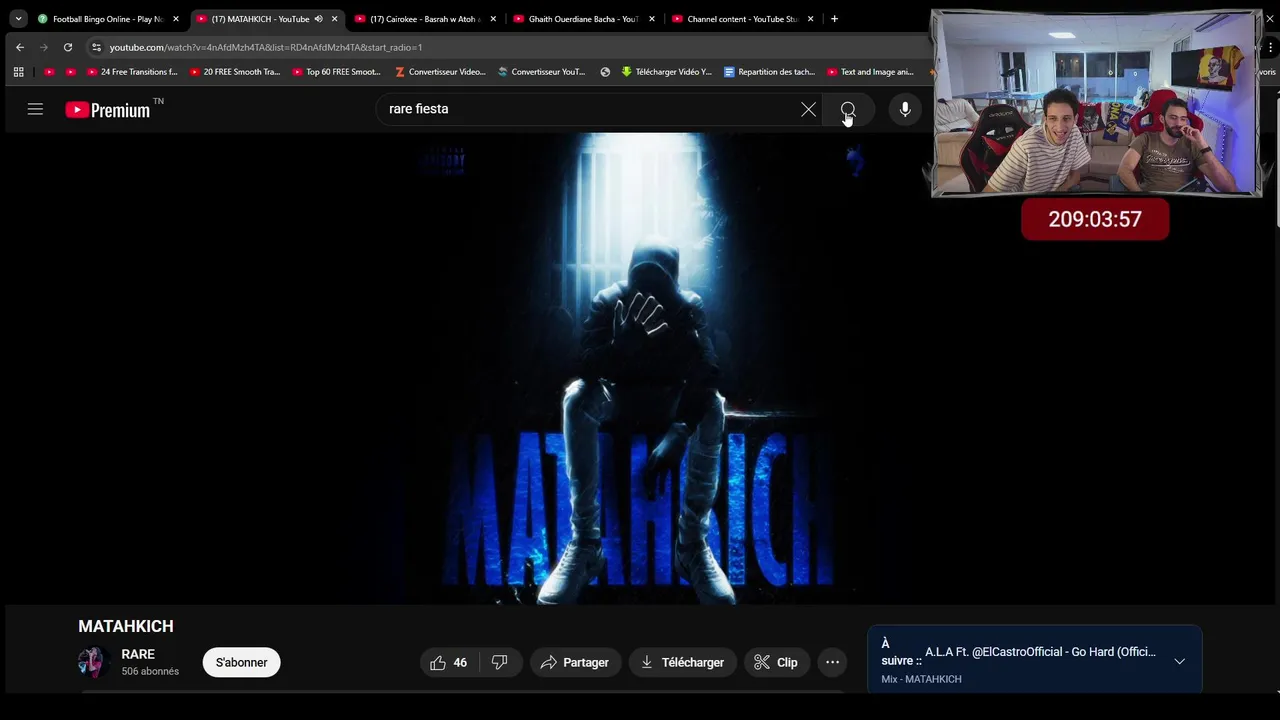Go back in browser history

click(20, 47)
